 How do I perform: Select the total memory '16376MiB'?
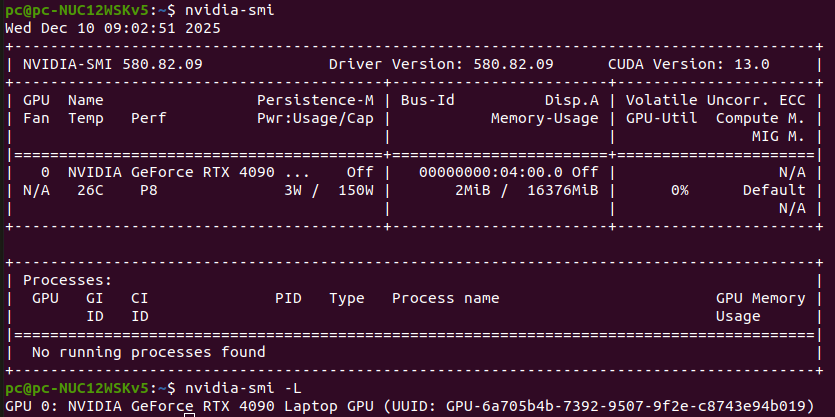tap(563, 190)
